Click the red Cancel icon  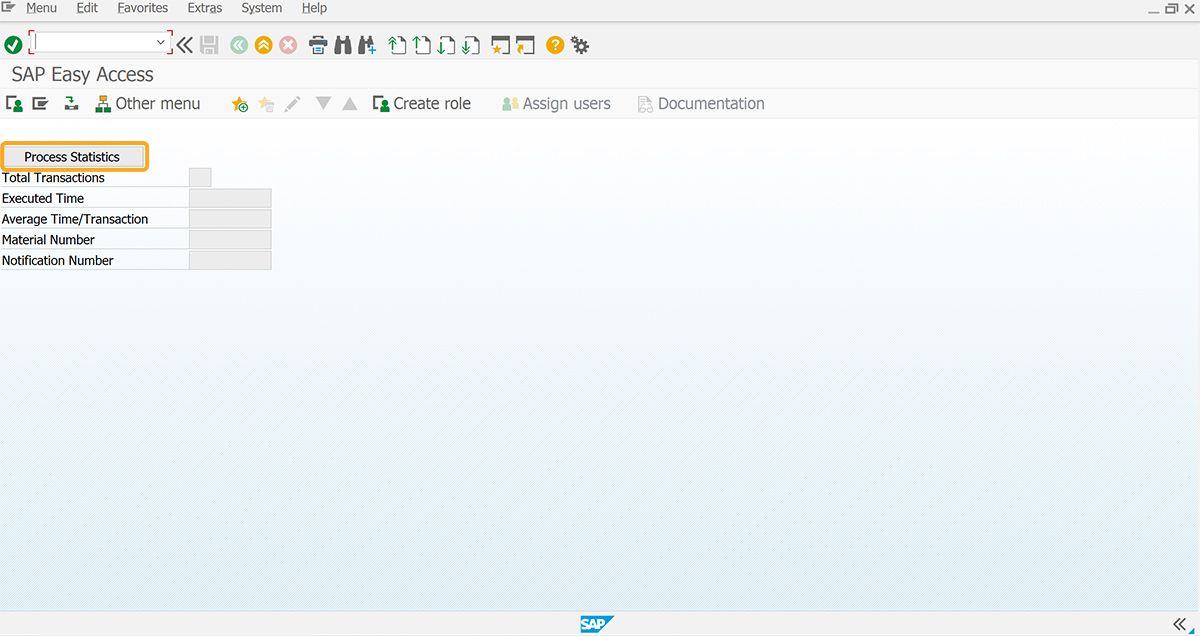point(288,45)
